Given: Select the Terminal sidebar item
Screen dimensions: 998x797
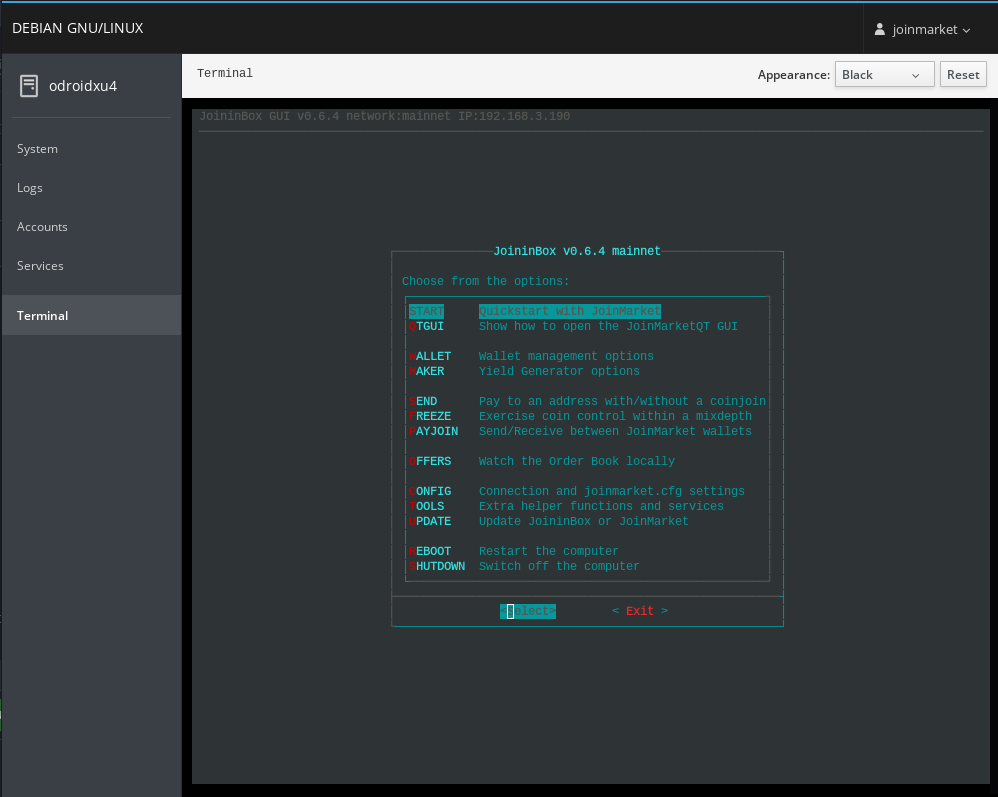Looking at the screenshot, I should pyautogui.click(x=92, y=315).
